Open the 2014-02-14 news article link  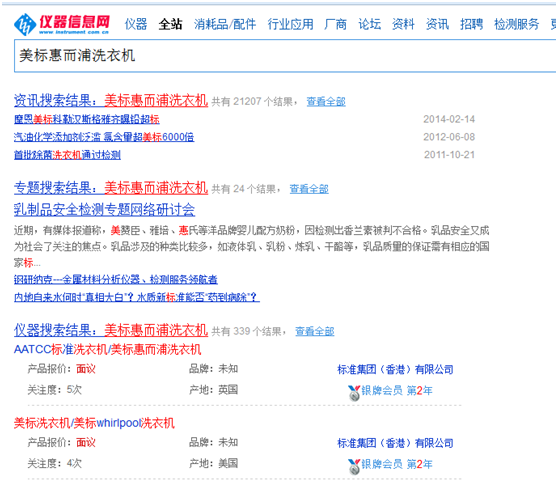[86, 119]
